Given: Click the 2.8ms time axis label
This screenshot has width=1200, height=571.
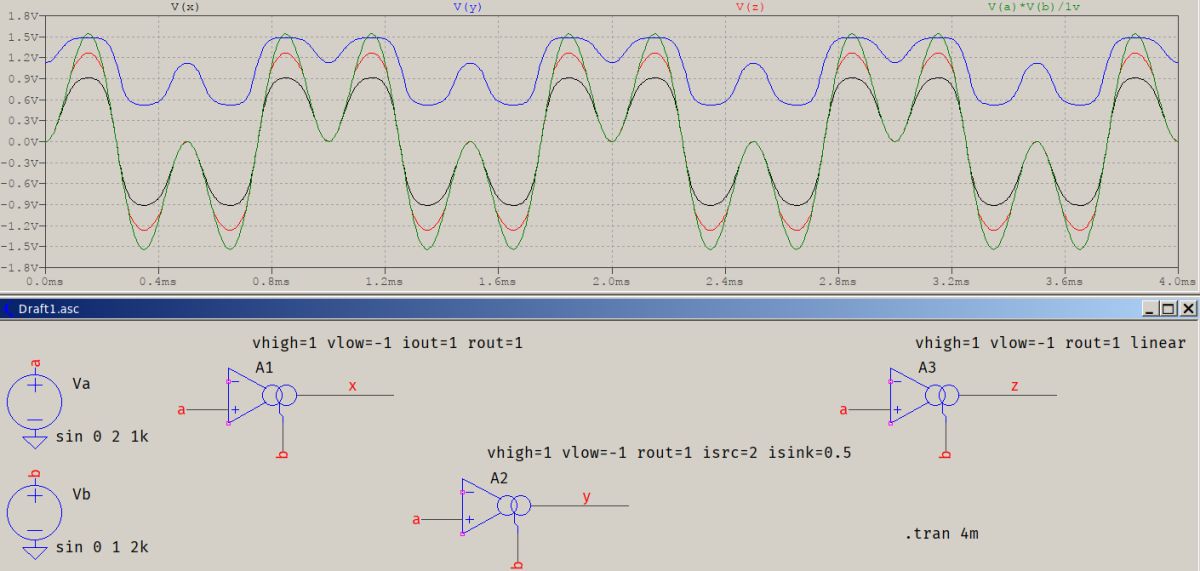Looking at the screenshot, I should click(x=837, y=283).
